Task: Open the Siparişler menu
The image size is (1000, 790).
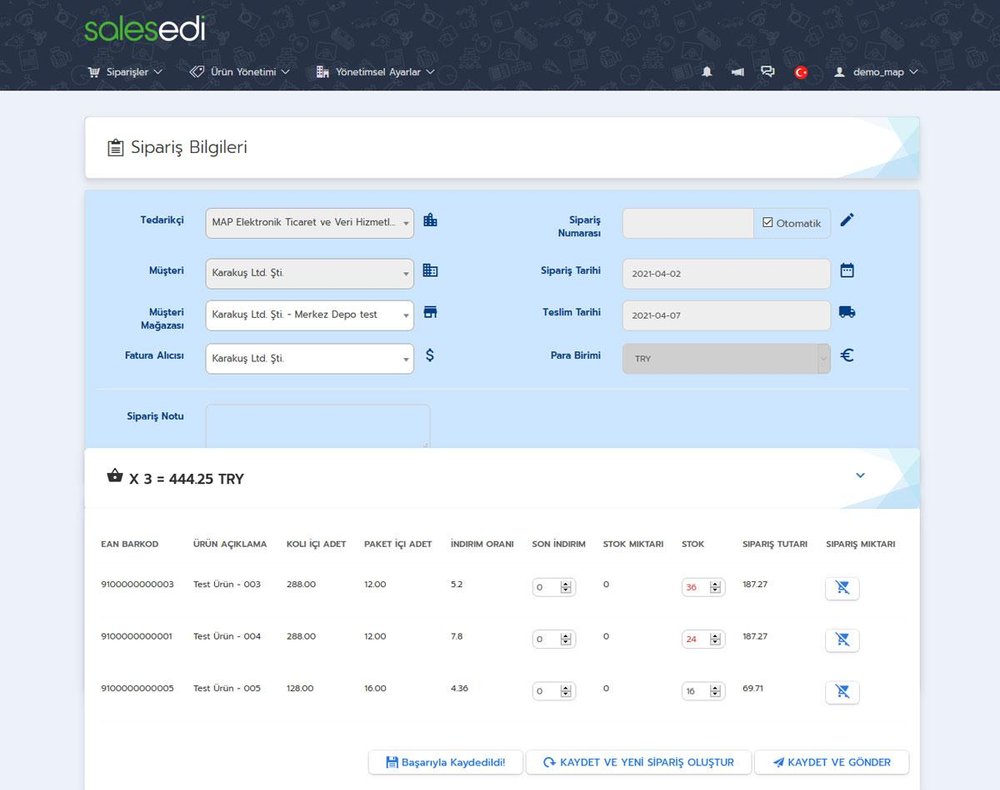Action: [122, 71]
